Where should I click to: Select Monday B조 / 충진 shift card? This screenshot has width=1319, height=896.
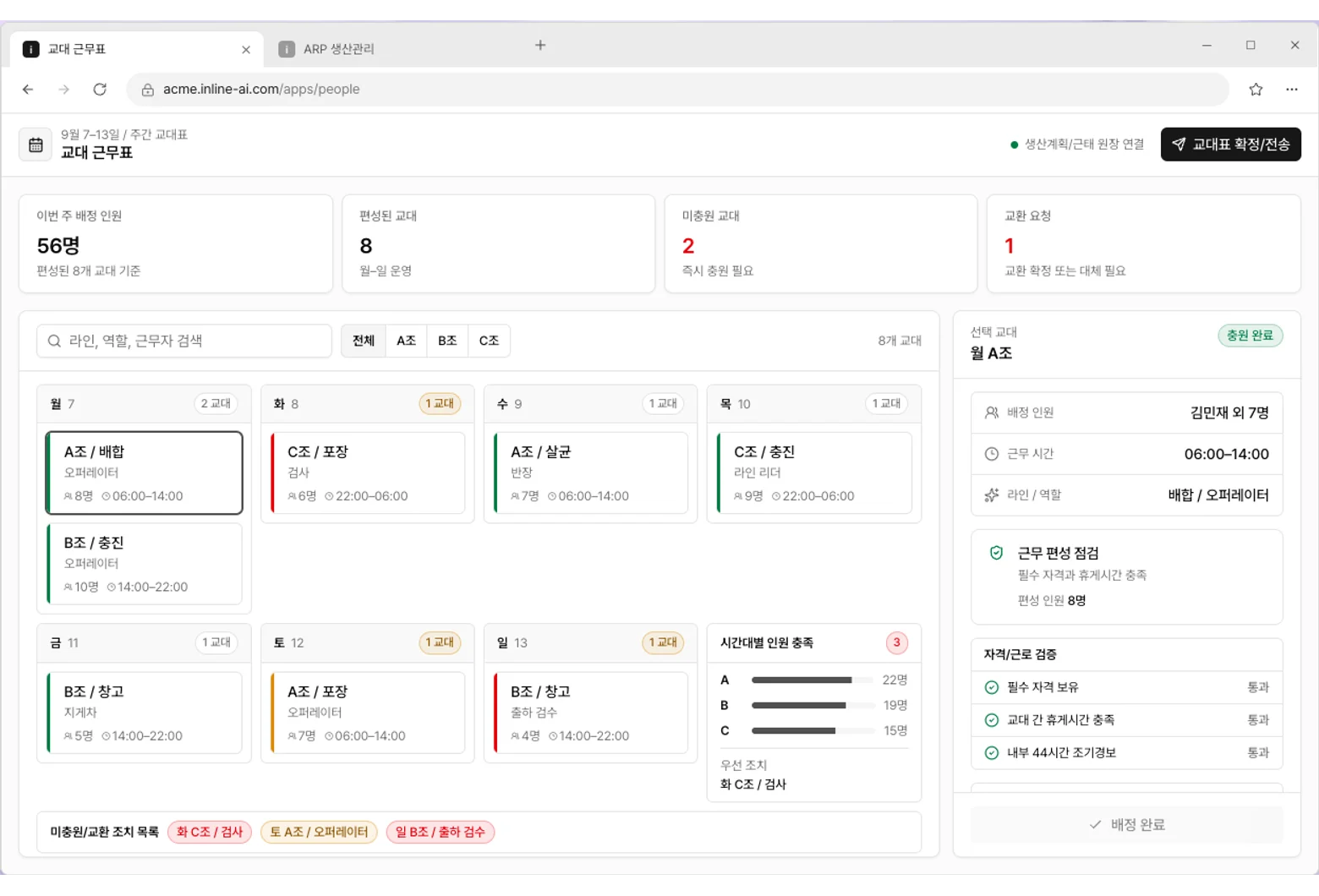point(144,564)
